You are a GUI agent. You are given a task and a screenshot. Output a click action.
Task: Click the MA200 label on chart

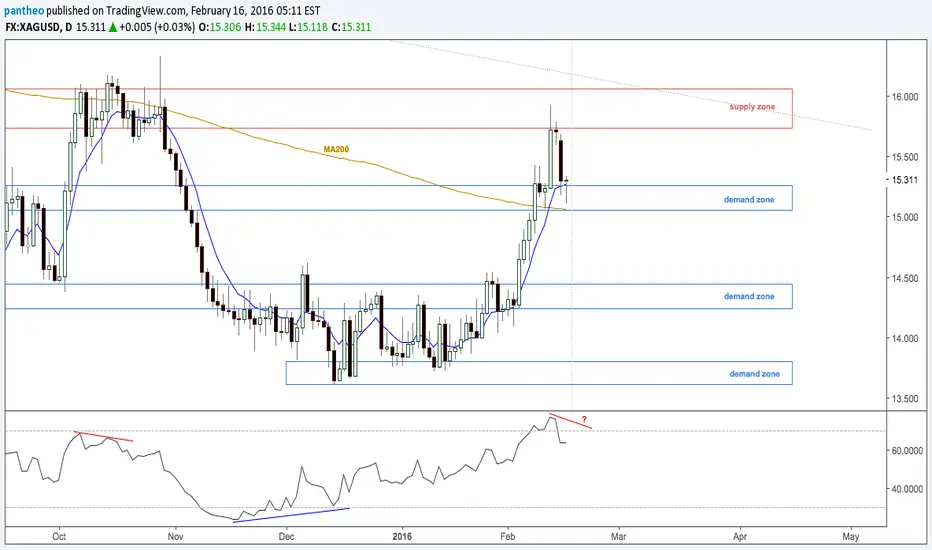(336, 149)
